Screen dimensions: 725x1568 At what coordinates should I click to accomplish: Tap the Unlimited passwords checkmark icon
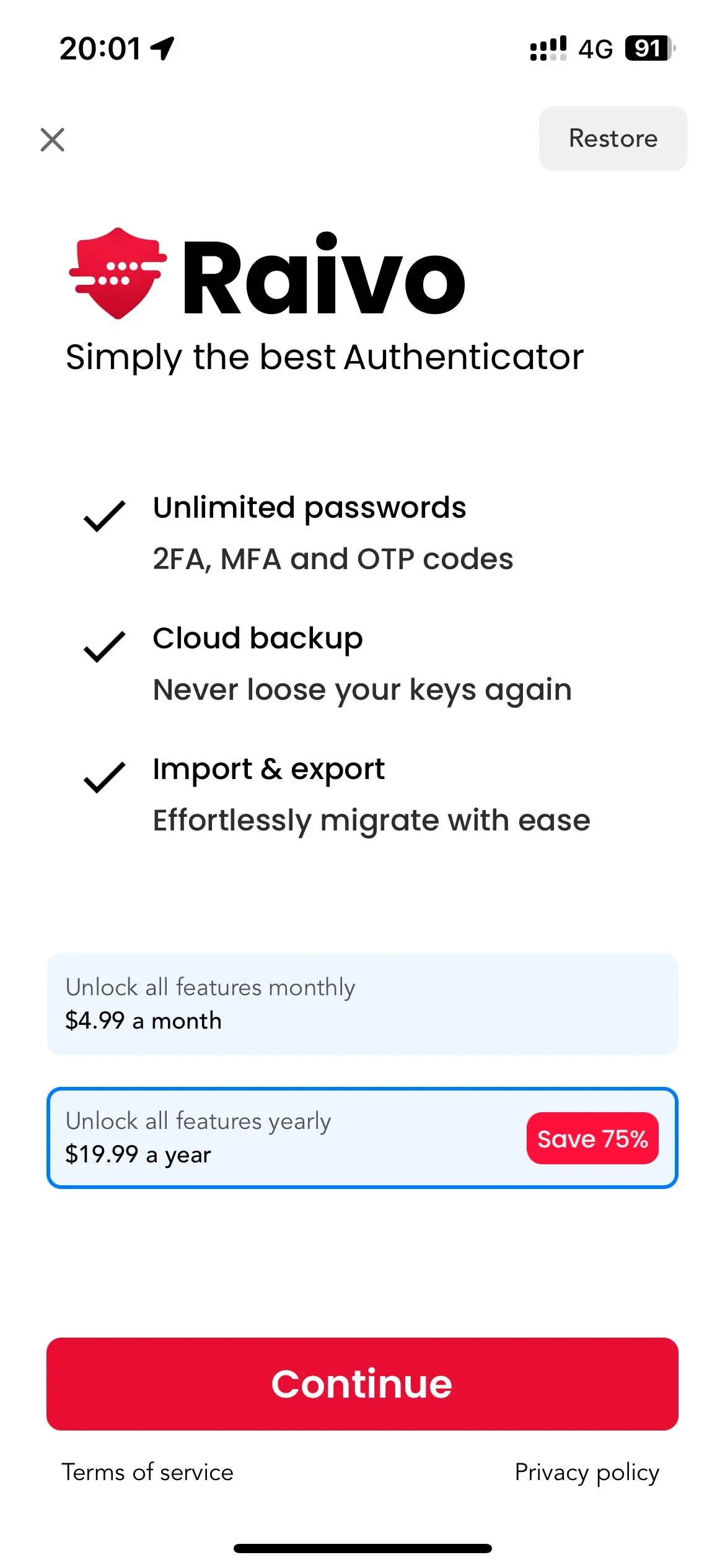(105, 516)
